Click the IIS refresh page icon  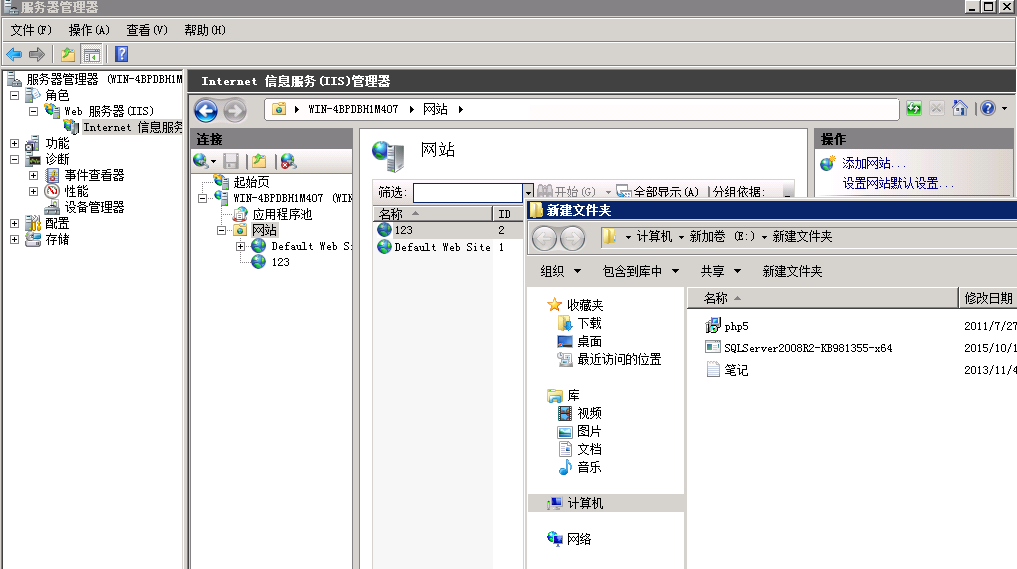click(914, 108)
